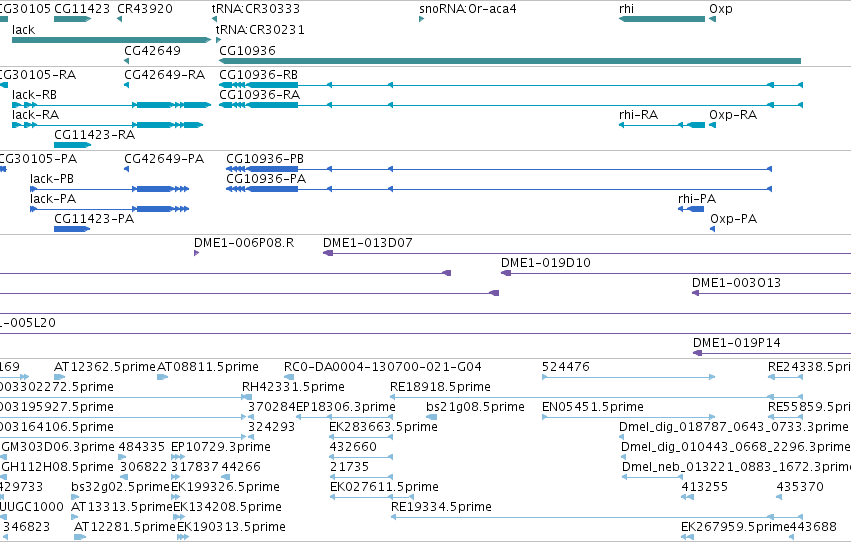Select the 524476 feature label
Viewport: 851px width, 542px height.
pyautogui.click(x=566, y=367)
